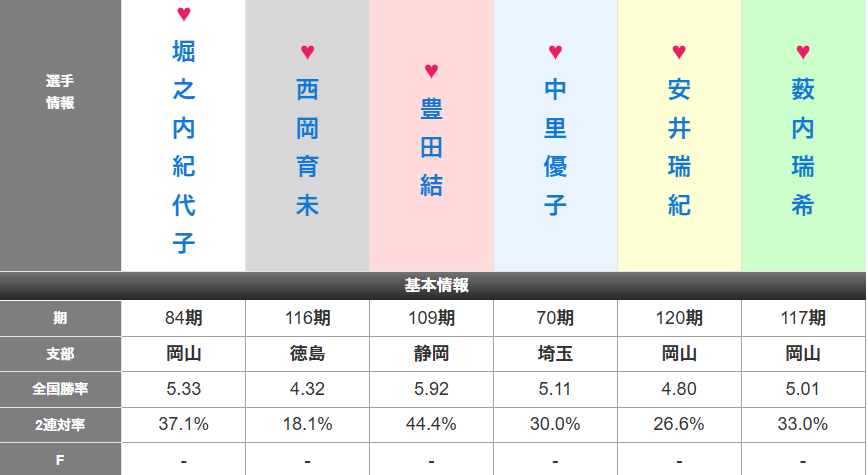The image size is (868, 475).
Task: Open racer profile 豊田結
Action: pos(431,147)
